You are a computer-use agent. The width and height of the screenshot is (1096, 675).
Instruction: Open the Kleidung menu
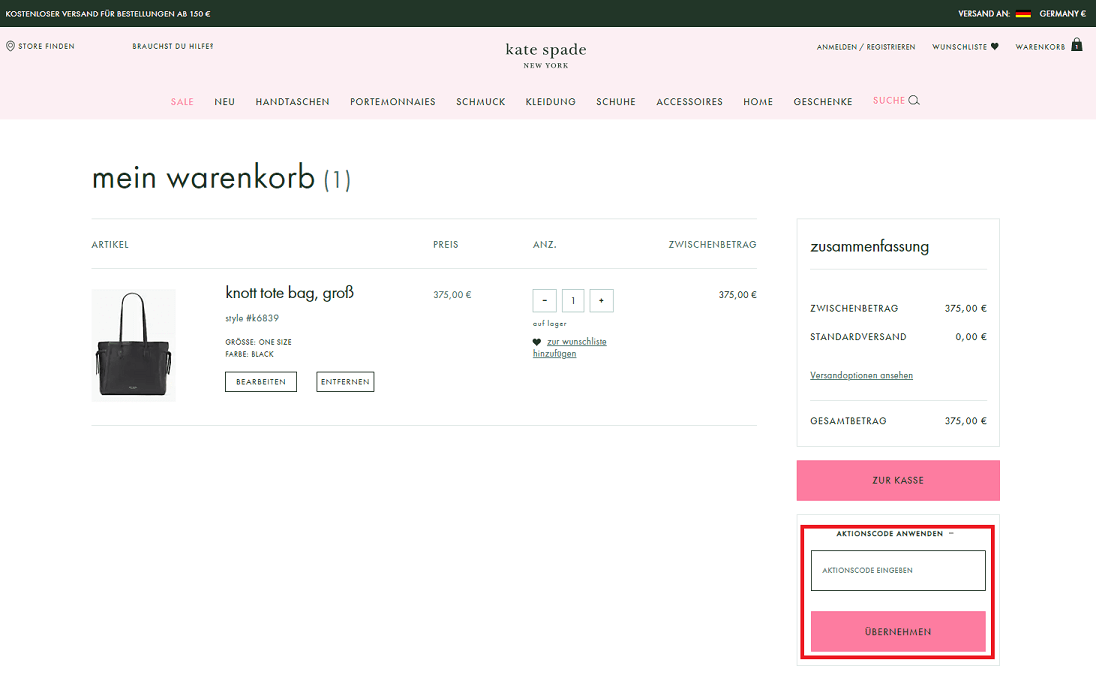[551, 102]
